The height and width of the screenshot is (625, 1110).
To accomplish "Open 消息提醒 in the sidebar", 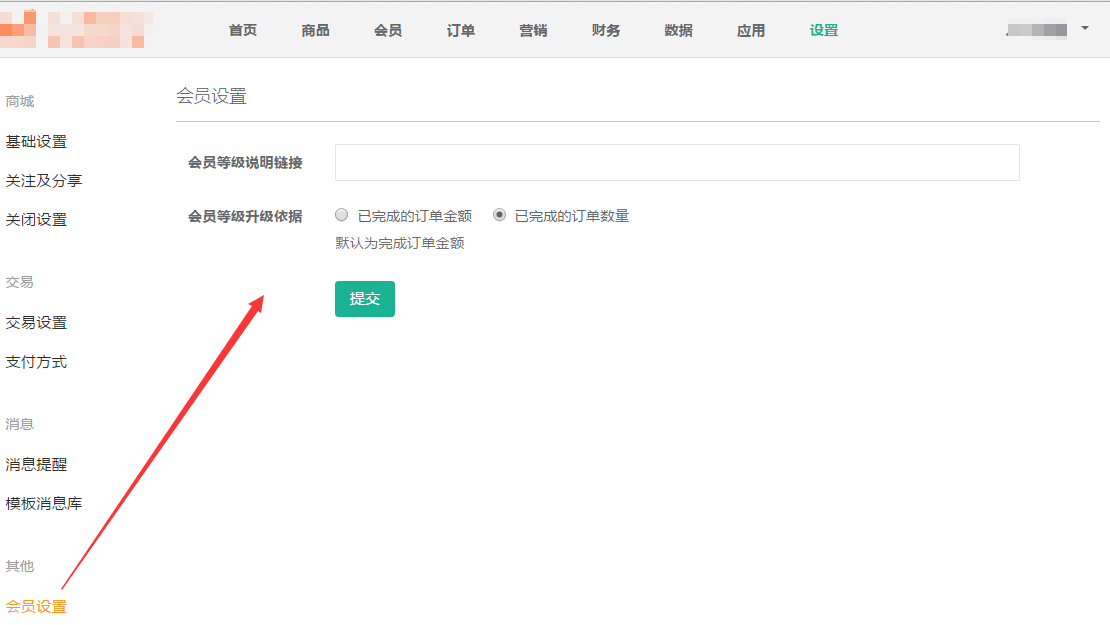I will (x=36, y=465).
